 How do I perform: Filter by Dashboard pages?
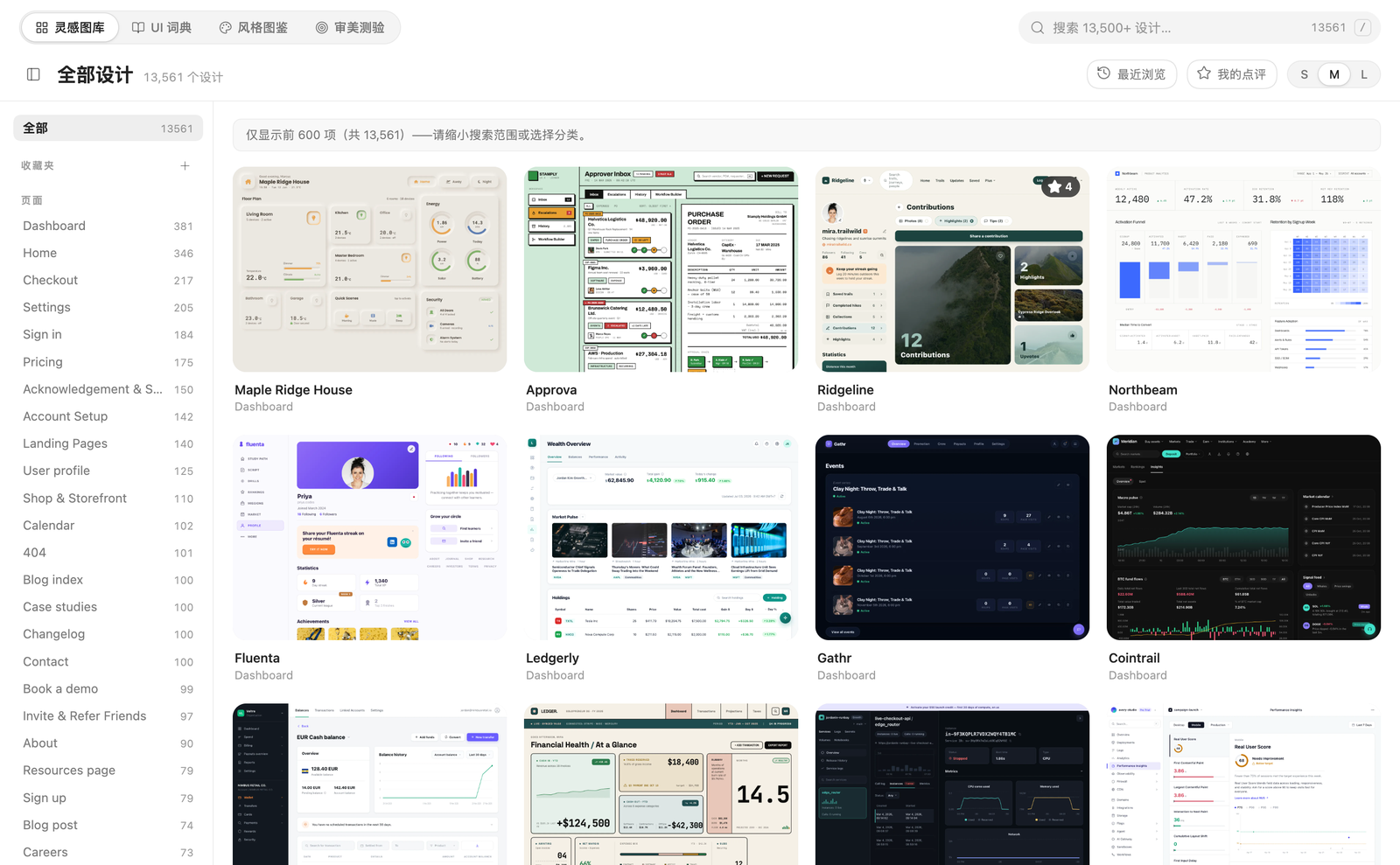point(108,226)
